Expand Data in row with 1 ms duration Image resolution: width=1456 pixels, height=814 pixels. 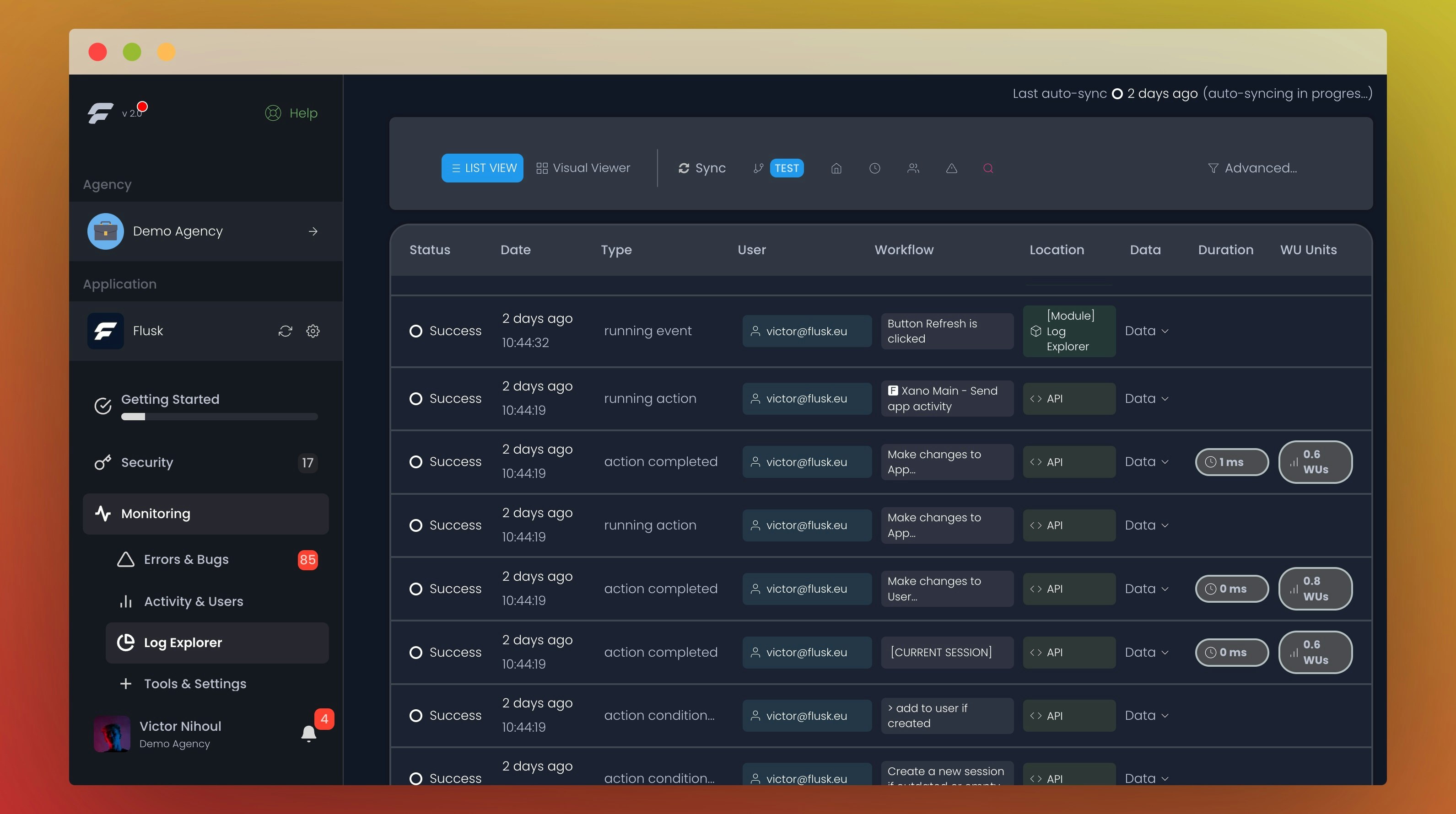point(1146,461)
